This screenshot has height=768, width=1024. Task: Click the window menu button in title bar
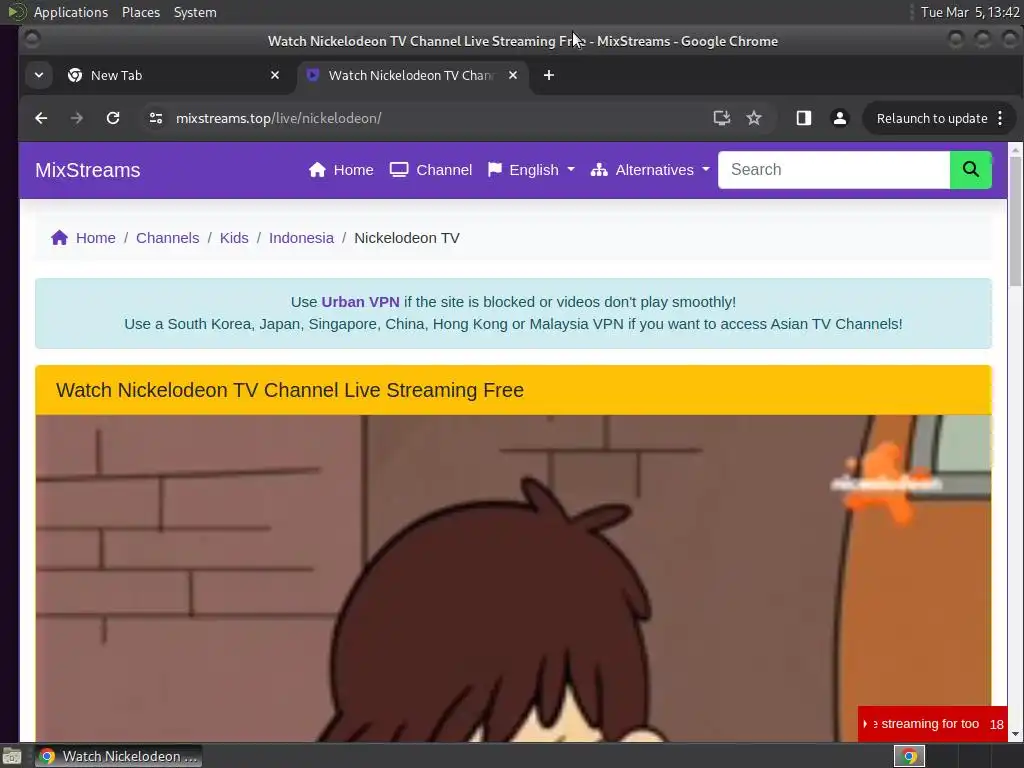click(x=31, y=40)
